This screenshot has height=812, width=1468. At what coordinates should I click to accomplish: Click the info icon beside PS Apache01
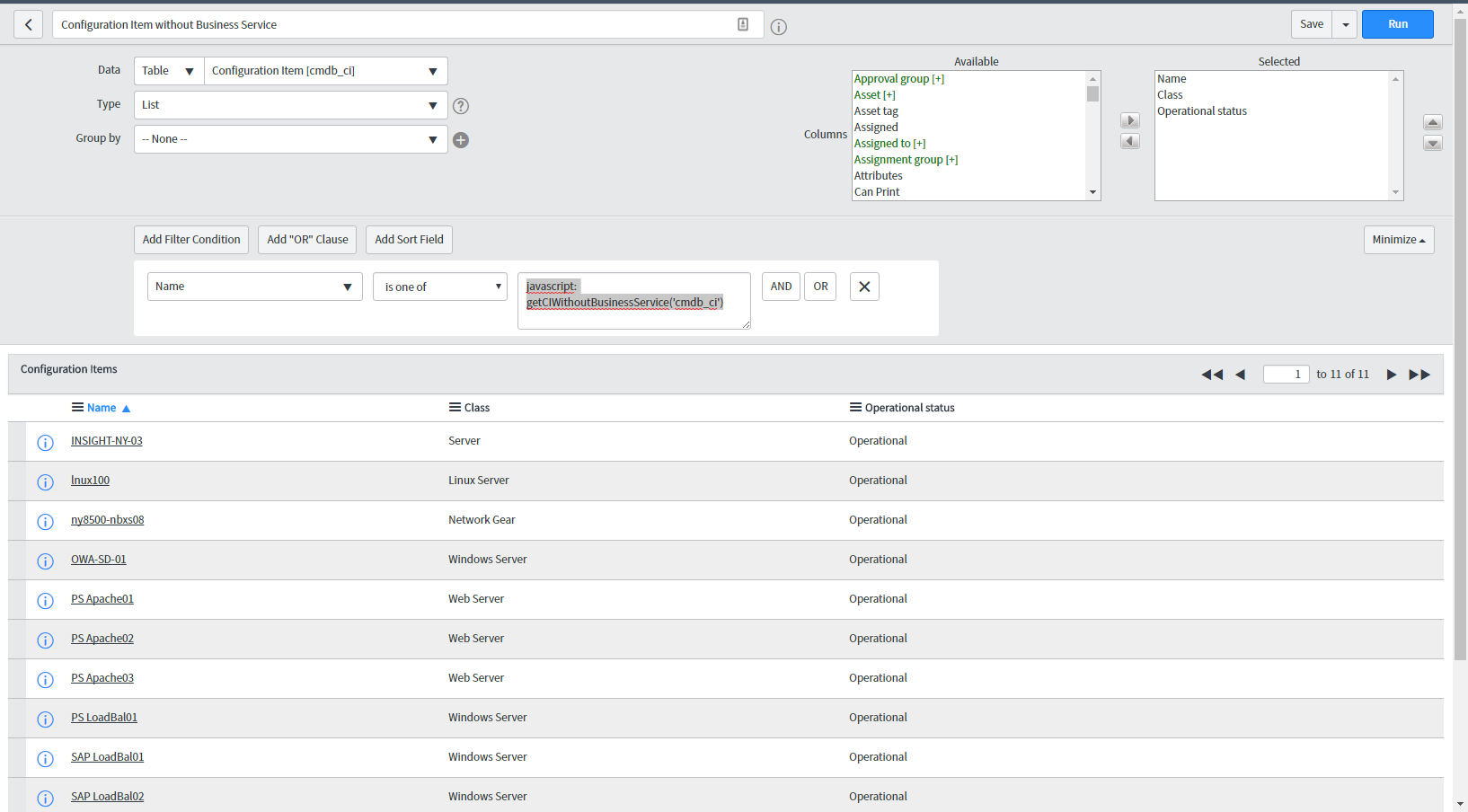pyautogui.click(x=45, y=600)
